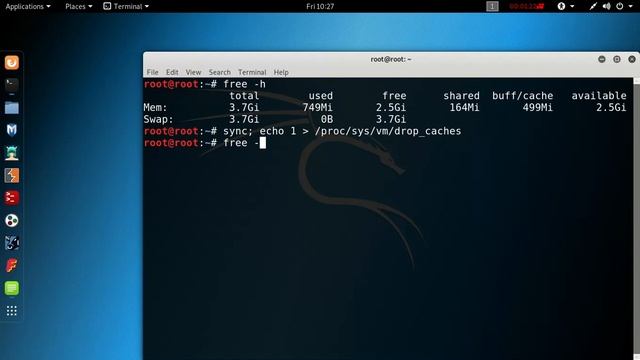The image size is (640, 360).
Task: Open the red Maltego dock icon
Action: (12, 198)
